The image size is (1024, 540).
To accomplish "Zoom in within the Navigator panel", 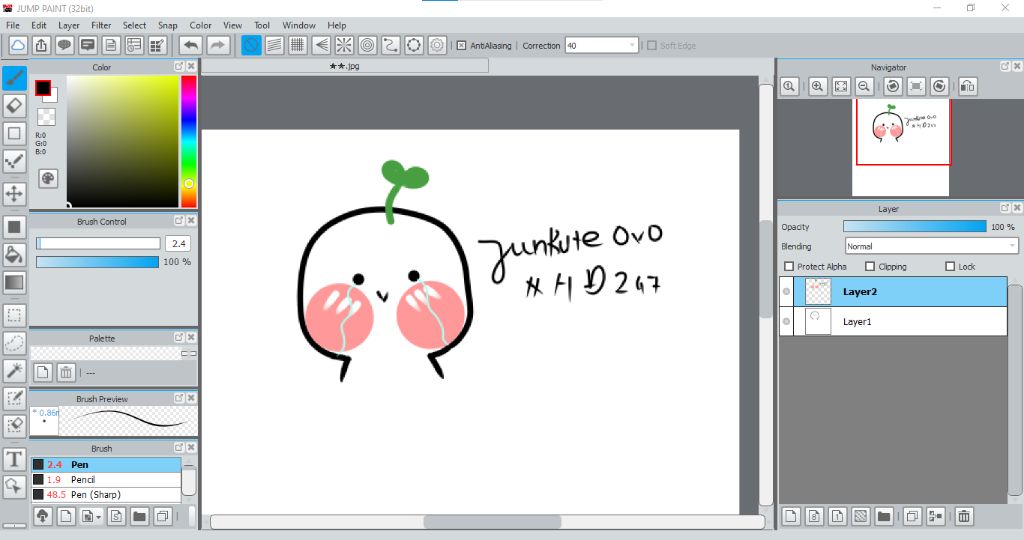I will [x=818, y=86].
